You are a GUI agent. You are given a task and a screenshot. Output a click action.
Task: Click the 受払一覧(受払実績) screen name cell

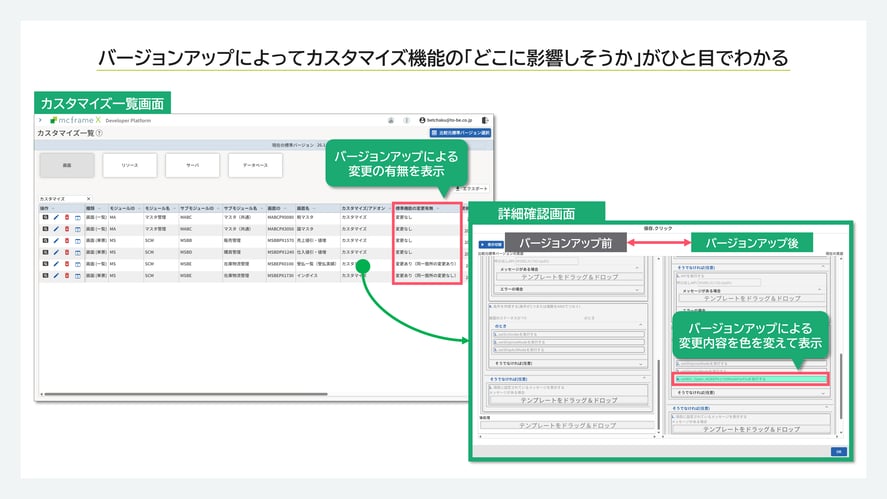point(317,264)
